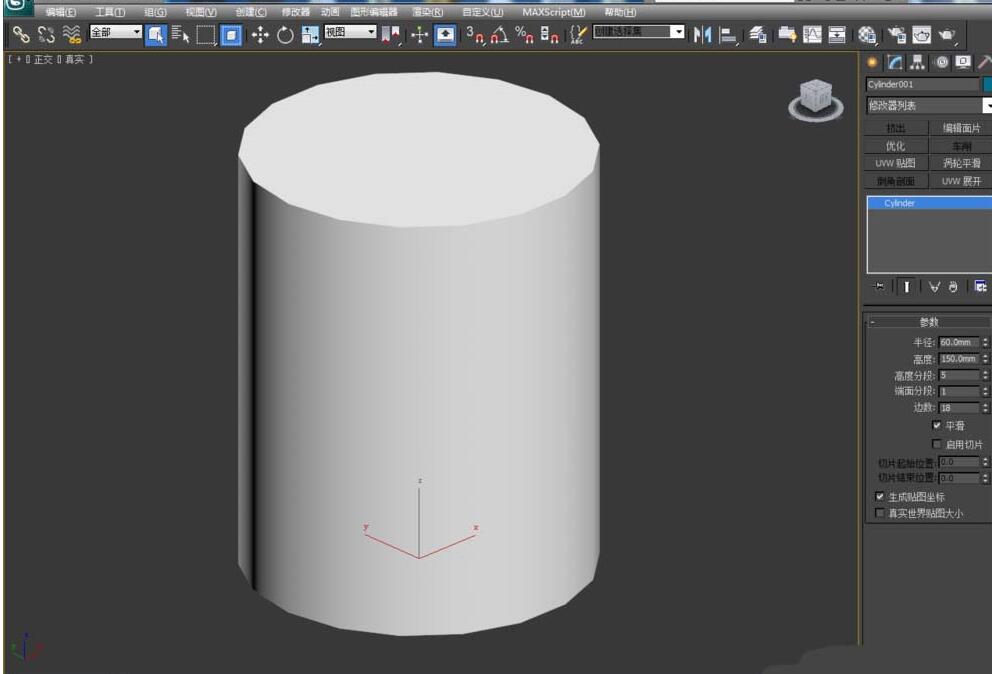Click the Select and Manipulate icon
Viewport: 992px width, 674px height.
pos(419,35)
